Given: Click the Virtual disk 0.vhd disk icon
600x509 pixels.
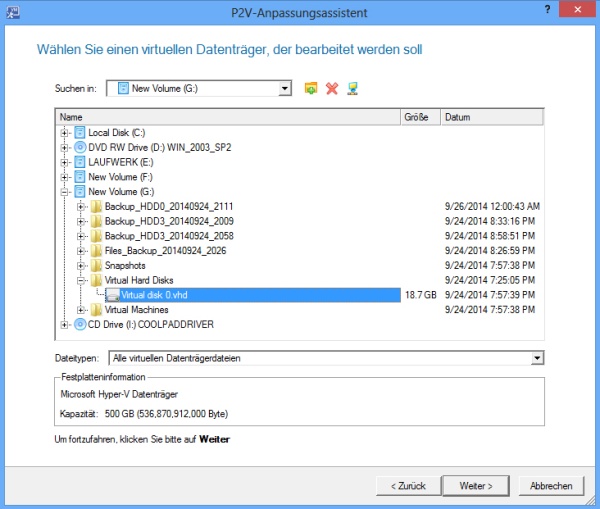Looking at the screenshot, I should tap(112, 295).
